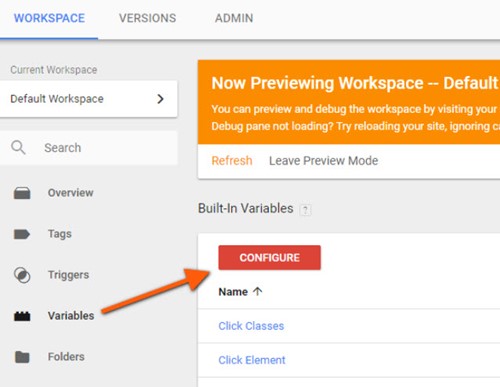Click the Variables brick icon
Image resolution: width=500 pixels, height=387 pixels.
point(22,316)
